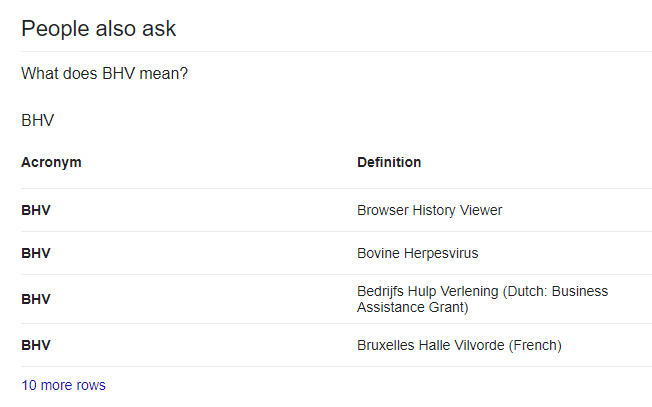Click BHV acronym in Bruxelles Halle Vilvorde row

pyautogui.click(x=36, y=345)
